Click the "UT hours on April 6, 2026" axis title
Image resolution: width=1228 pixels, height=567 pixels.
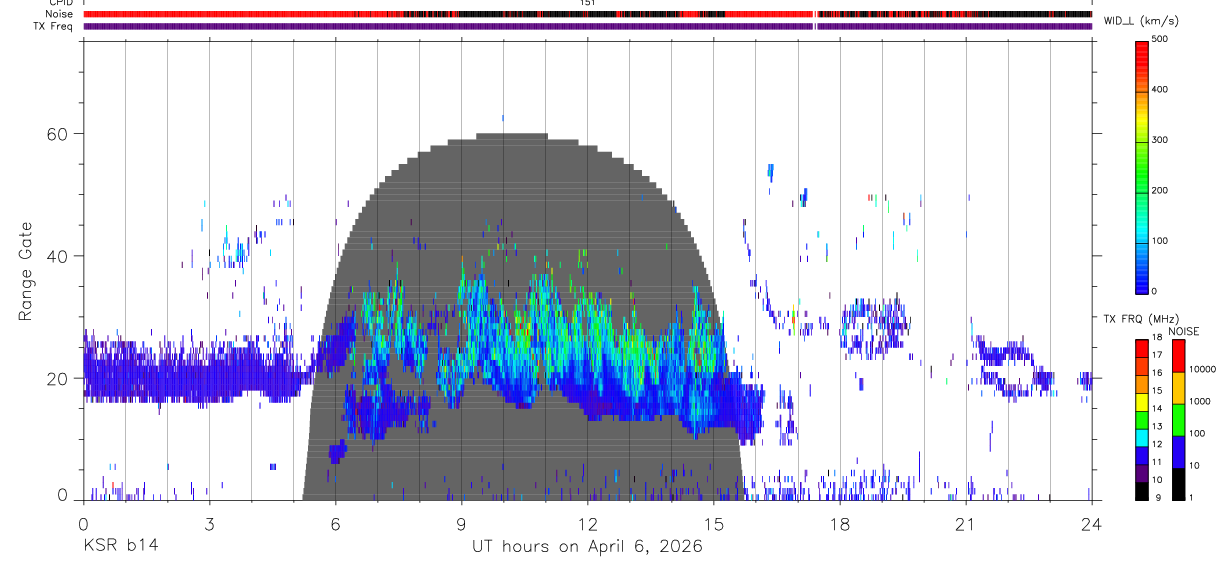pos(587,547)
